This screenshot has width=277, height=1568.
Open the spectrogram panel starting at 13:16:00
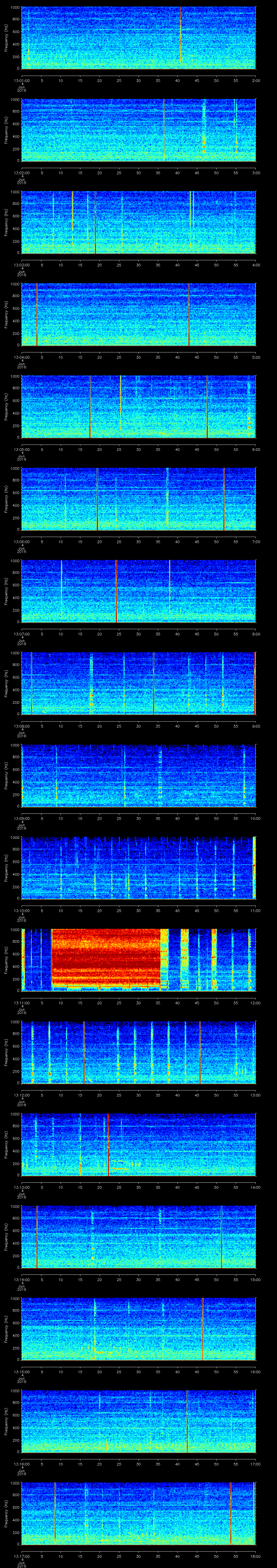point(139,1421)
